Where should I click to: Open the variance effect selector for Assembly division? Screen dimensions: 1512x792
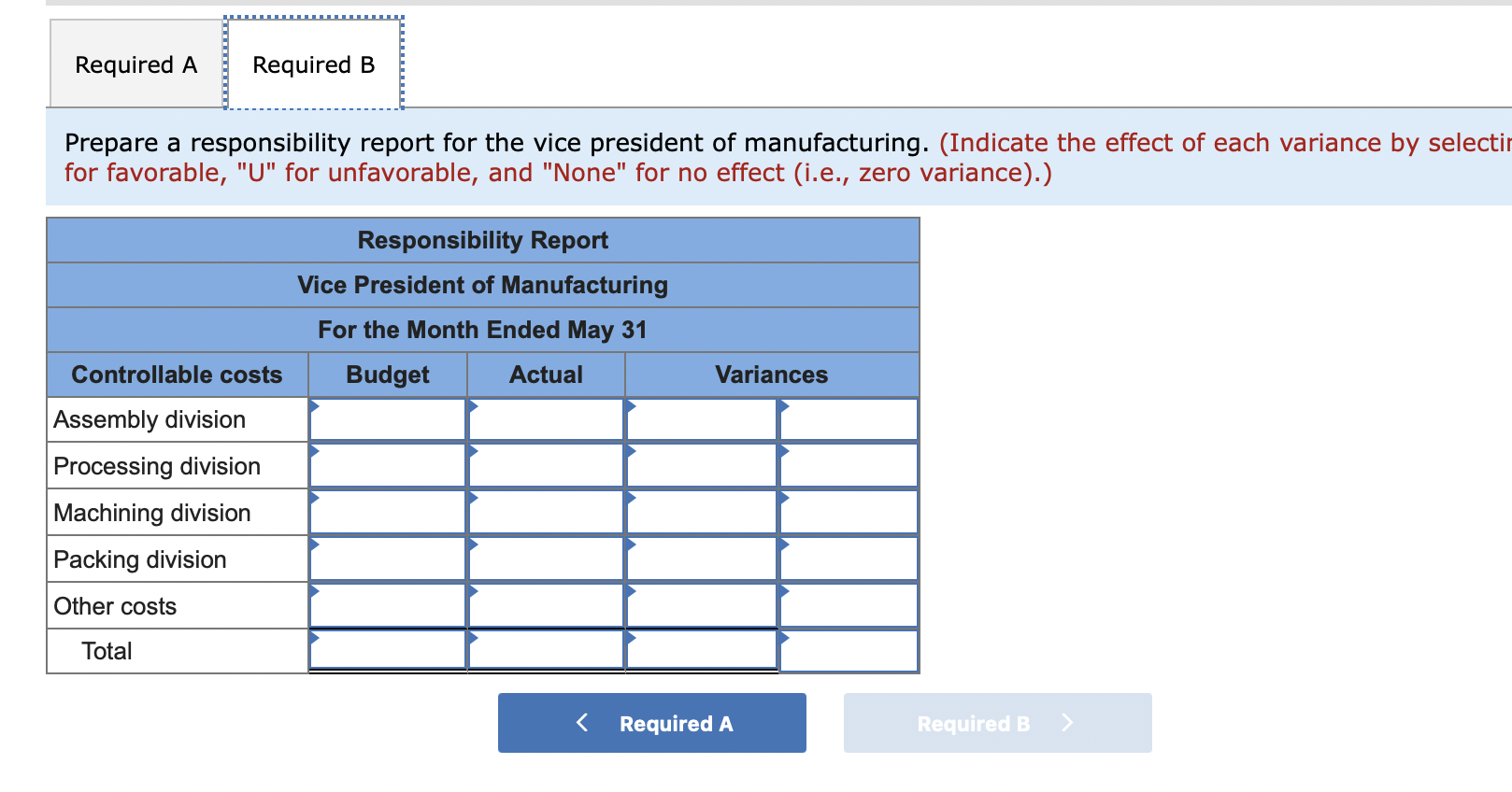(847, 418)
